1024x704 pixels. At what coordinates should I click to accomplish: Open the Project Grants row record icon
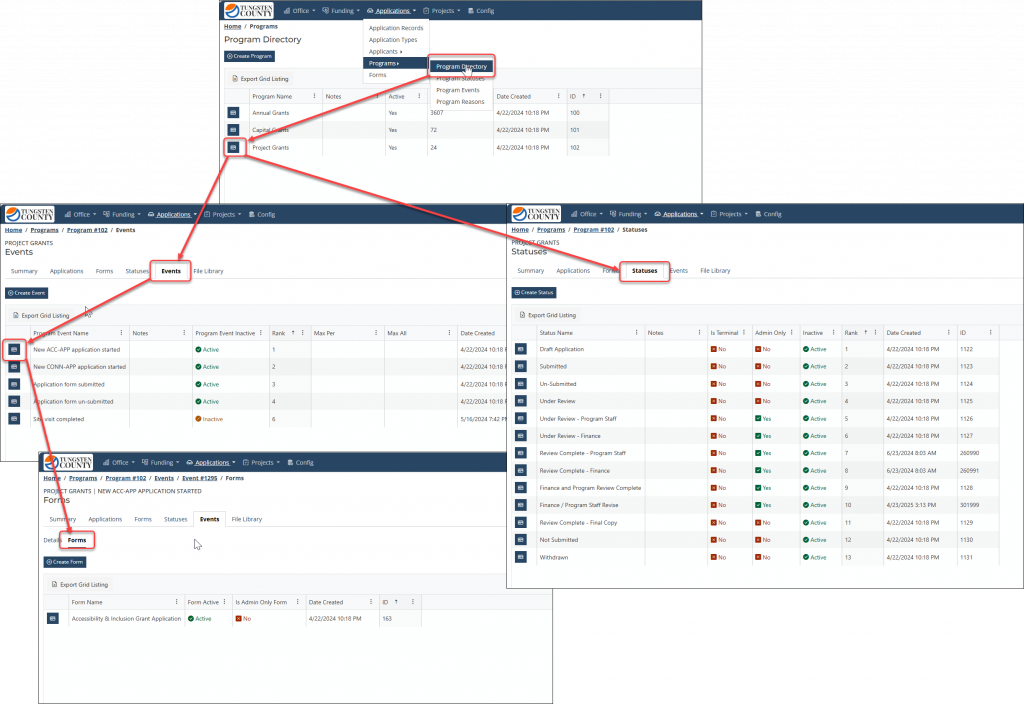[233, 148]
